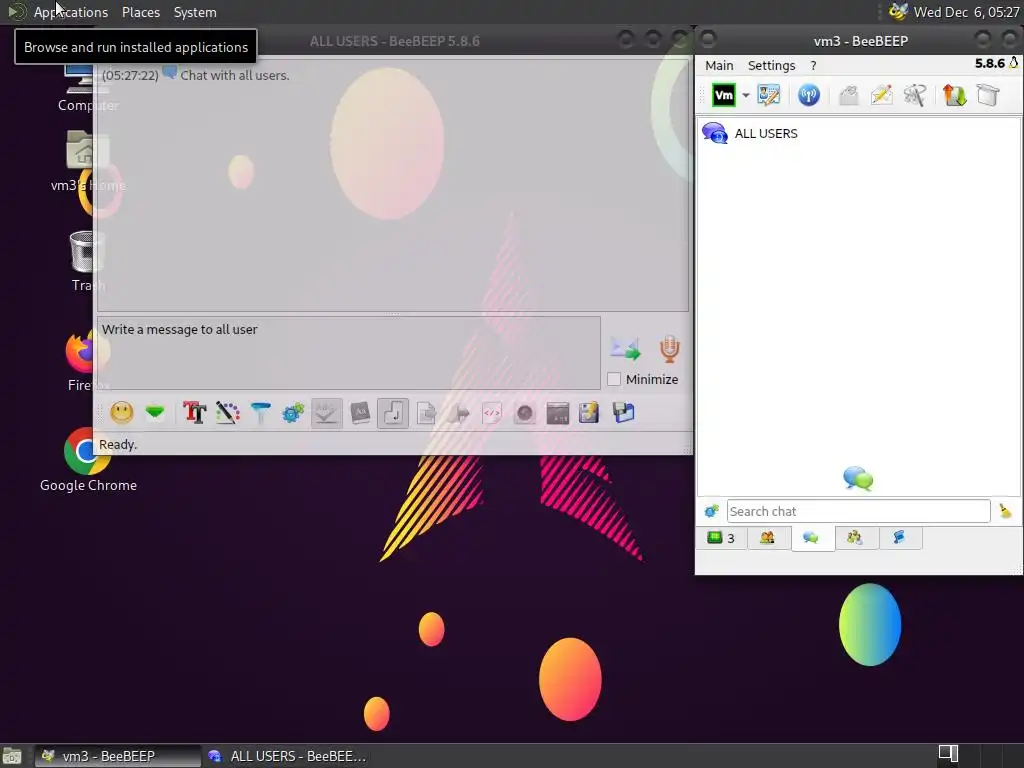This screenshot has height=768, width=1024.
Task: Click the green down-arrow icon in chat toolbar
Action: click(x=155, y=413)
